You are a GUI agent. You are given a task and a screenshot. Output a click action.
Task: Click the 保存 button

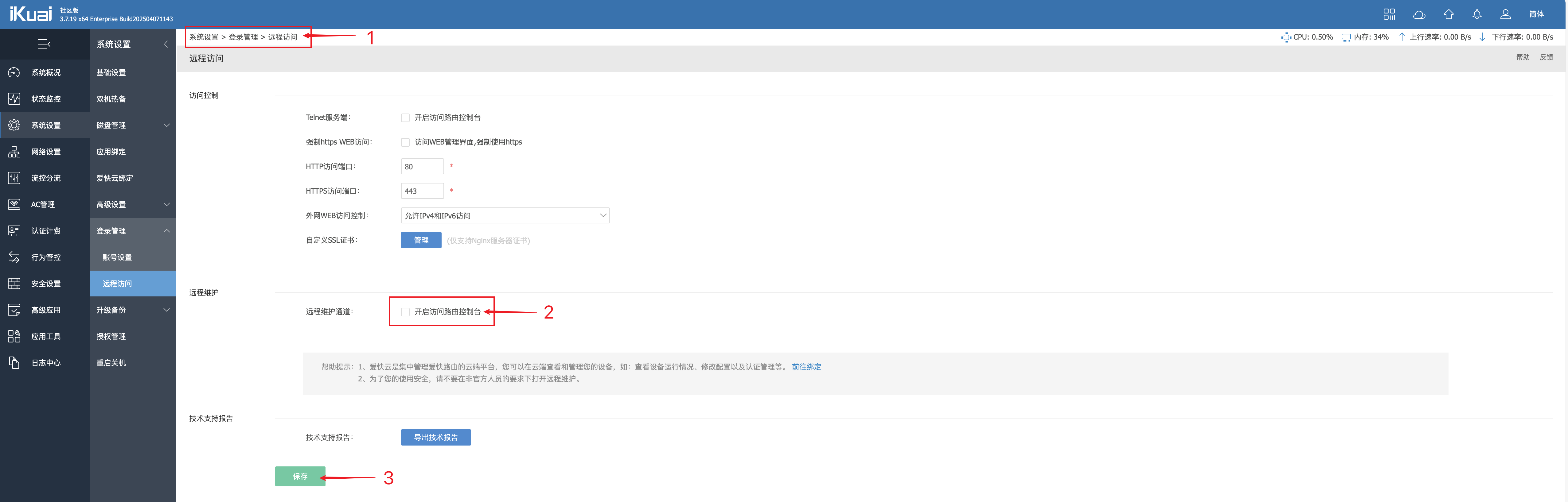299,477
